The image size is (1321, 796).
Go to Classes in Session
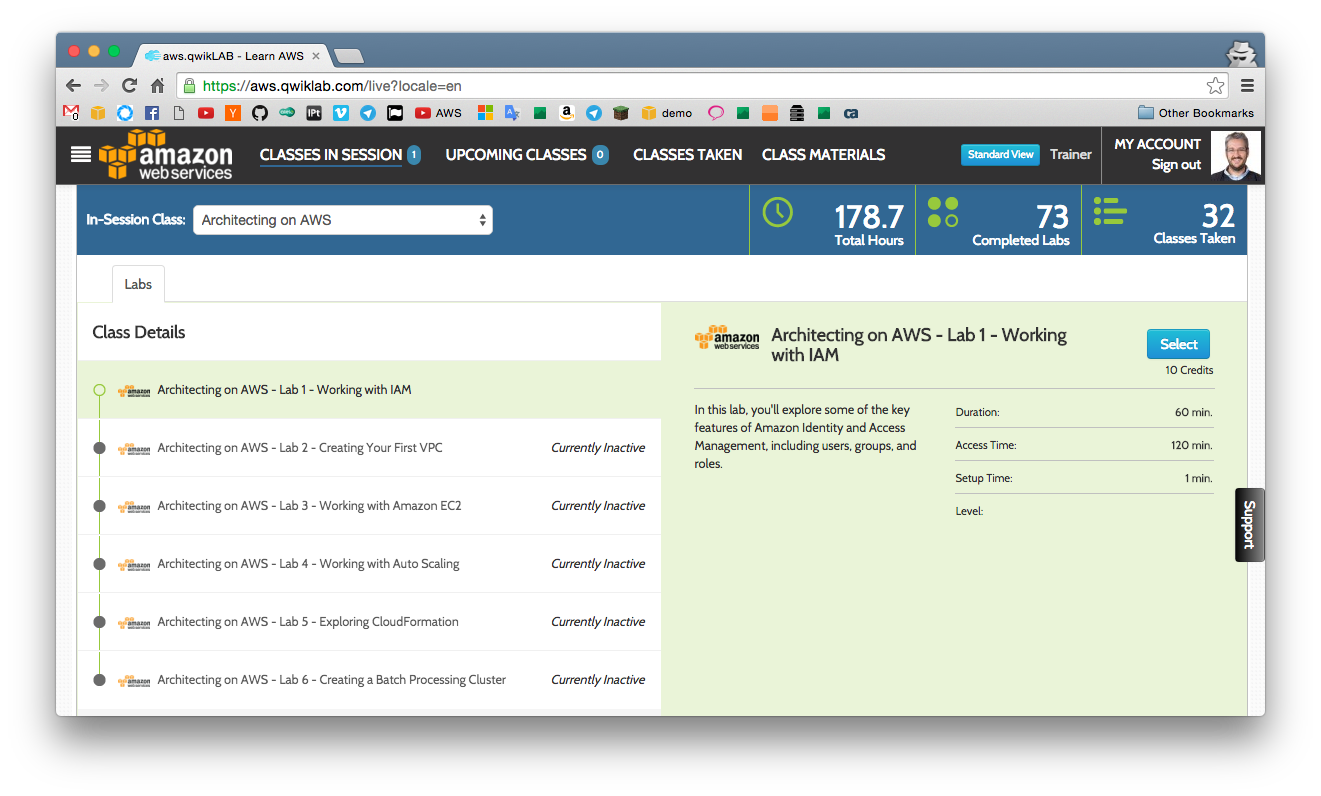pyautogui.click(x=331, y=155)
